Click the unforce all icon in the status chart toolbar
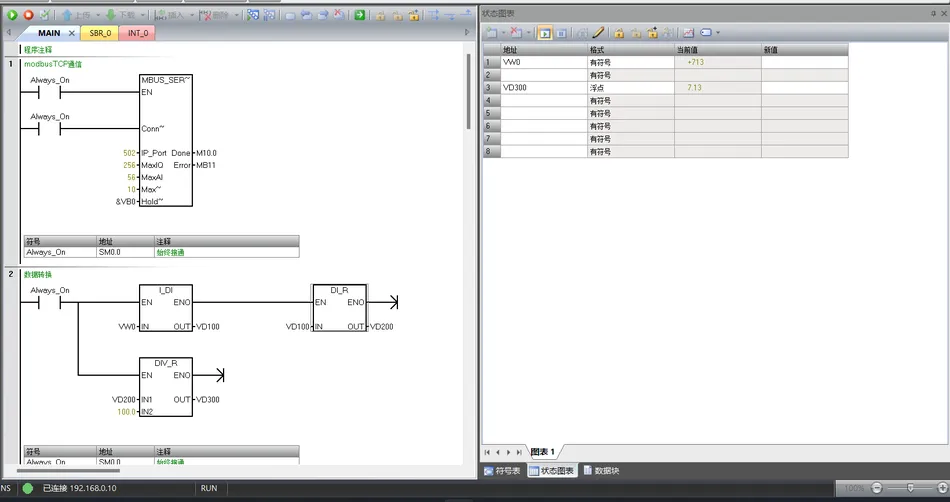The height and width of the screenshot is (502, 950). pos(652,33)
